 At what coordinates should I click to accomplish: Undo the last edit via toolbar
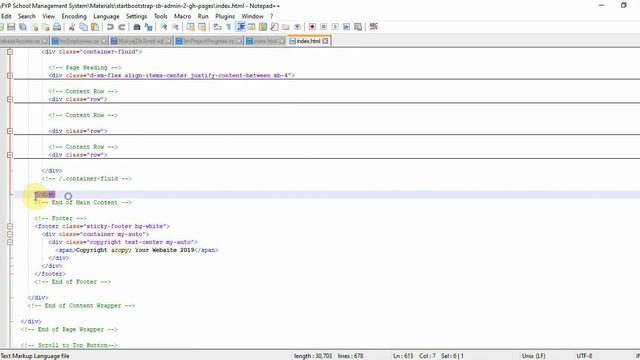click(x=110, y=27)
